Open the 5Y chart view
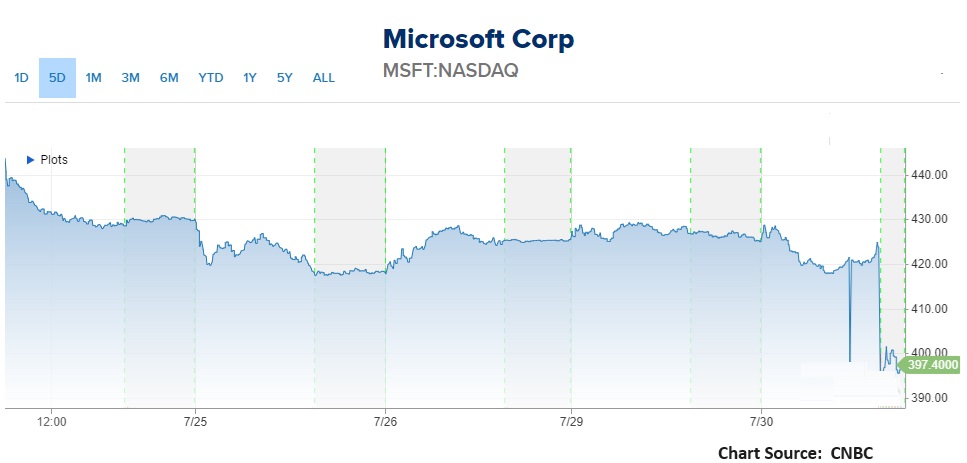 pyautogui.click(x=285, y=78)
